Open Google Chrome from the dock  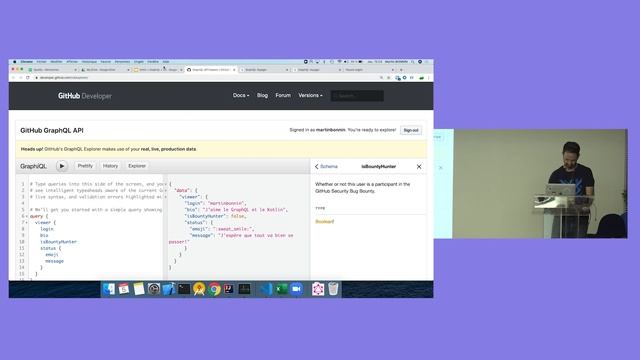(214, 289)
